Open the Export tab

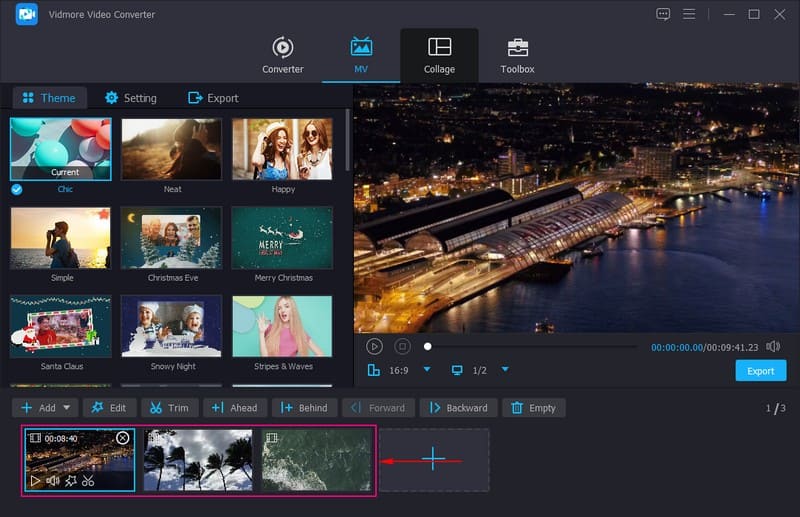coord(213,98)
